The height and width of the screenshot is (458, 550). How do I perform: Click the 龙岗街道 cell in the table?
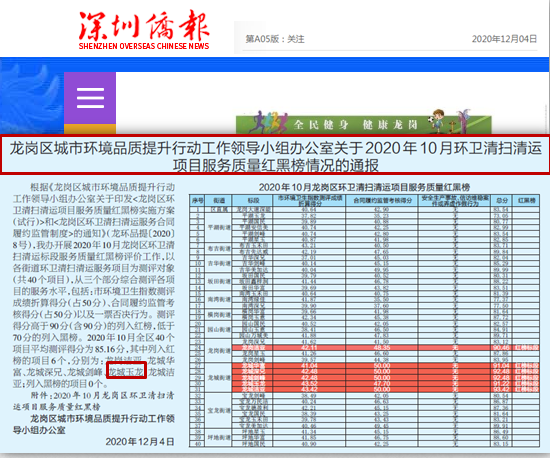click(219, 350)
